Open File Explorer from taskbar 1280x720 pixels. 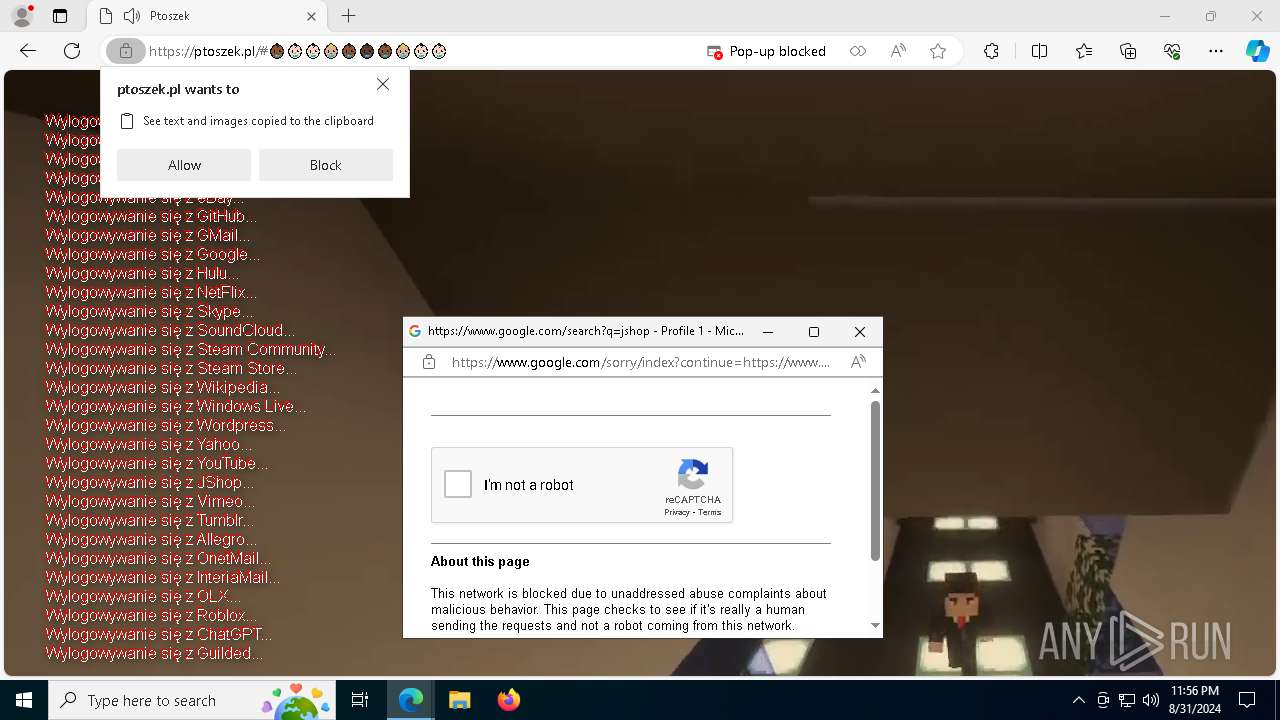pos(459,700)
